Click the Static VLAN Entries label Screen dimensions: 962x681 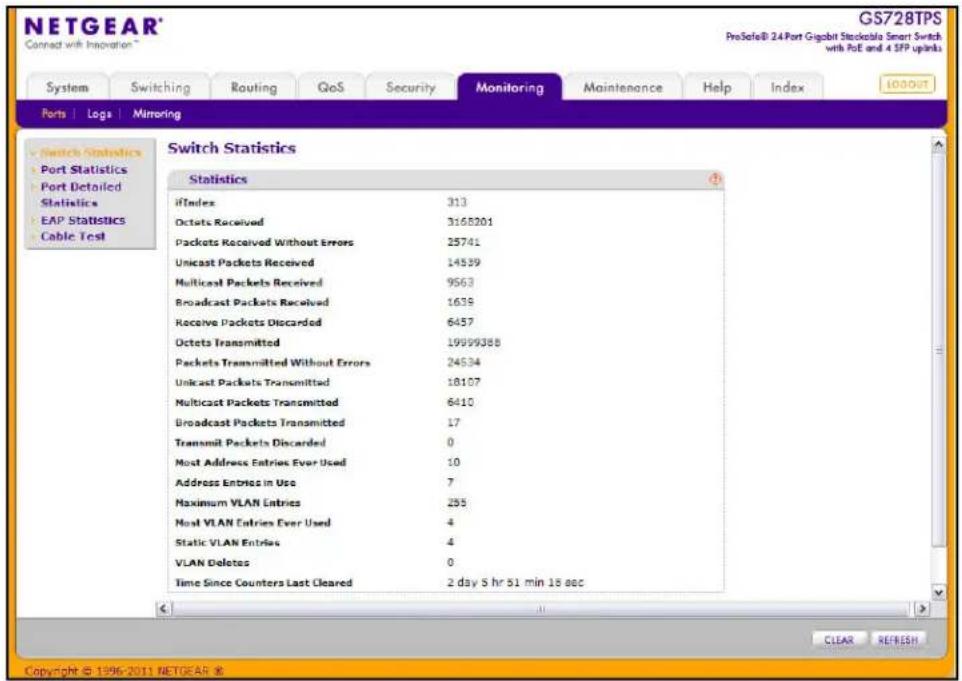[x=227, y=542]
